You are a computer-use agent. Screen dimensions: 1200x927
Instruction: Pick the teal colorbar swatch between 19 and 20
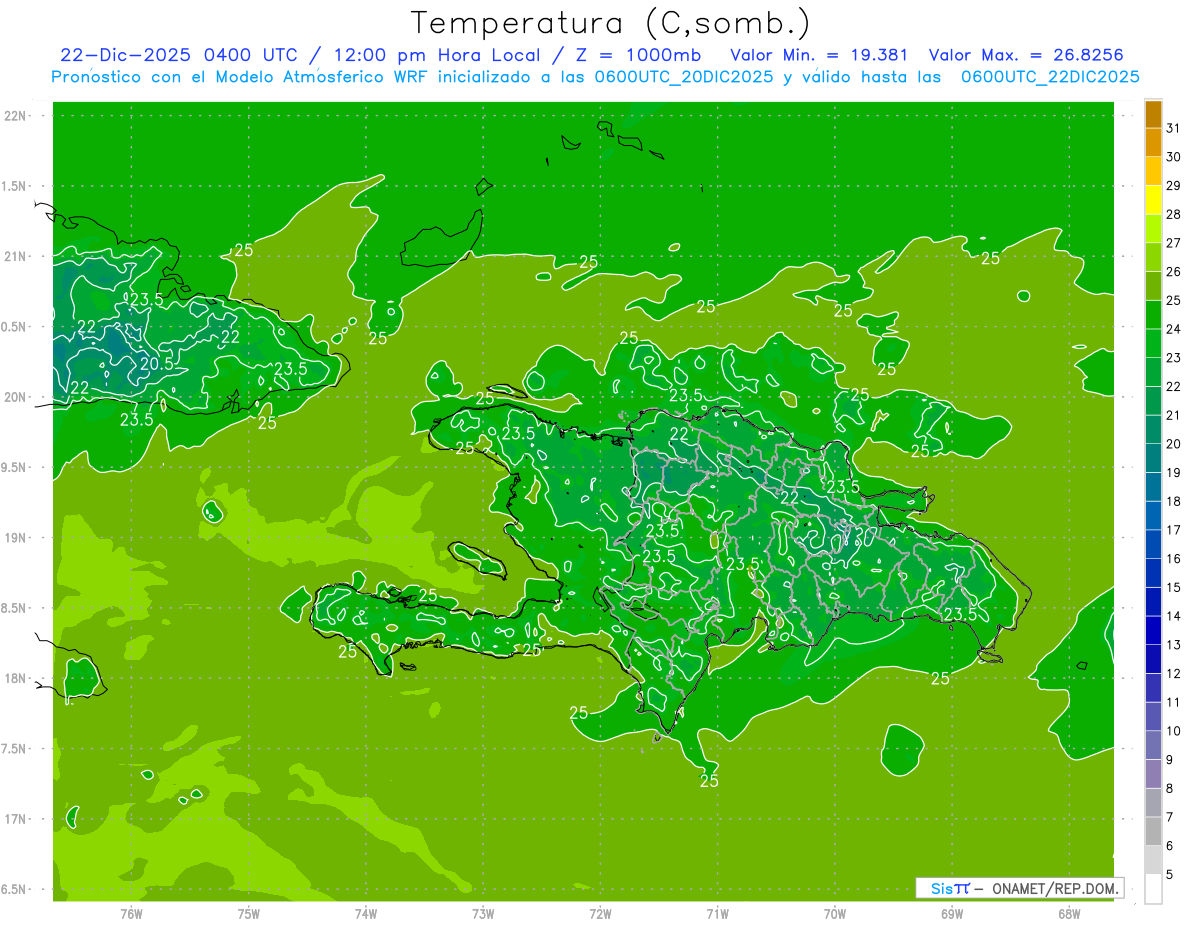pos(1153,458)
